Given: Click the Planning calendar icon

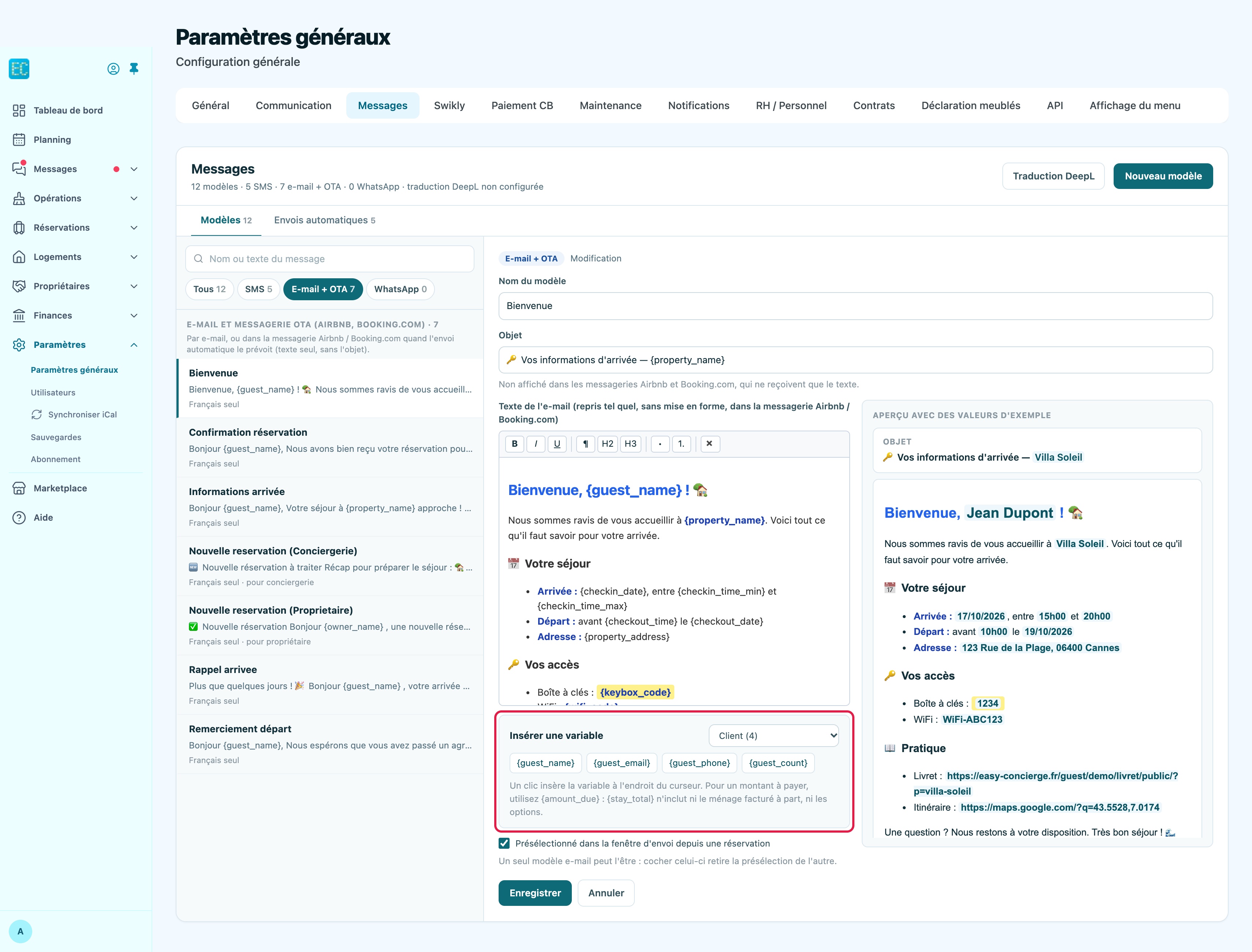Looking at the screenshot, I should (x=19, y=140).
